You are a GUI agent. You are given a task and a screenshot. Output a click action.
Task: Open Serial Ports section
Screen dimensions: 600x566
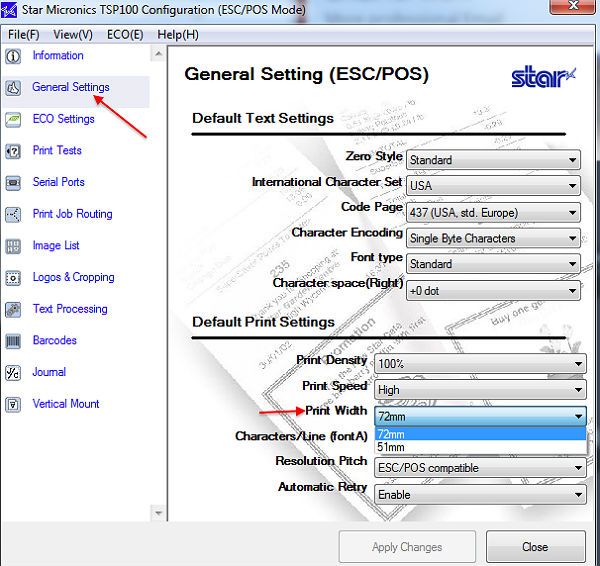[x=59, y=182]
